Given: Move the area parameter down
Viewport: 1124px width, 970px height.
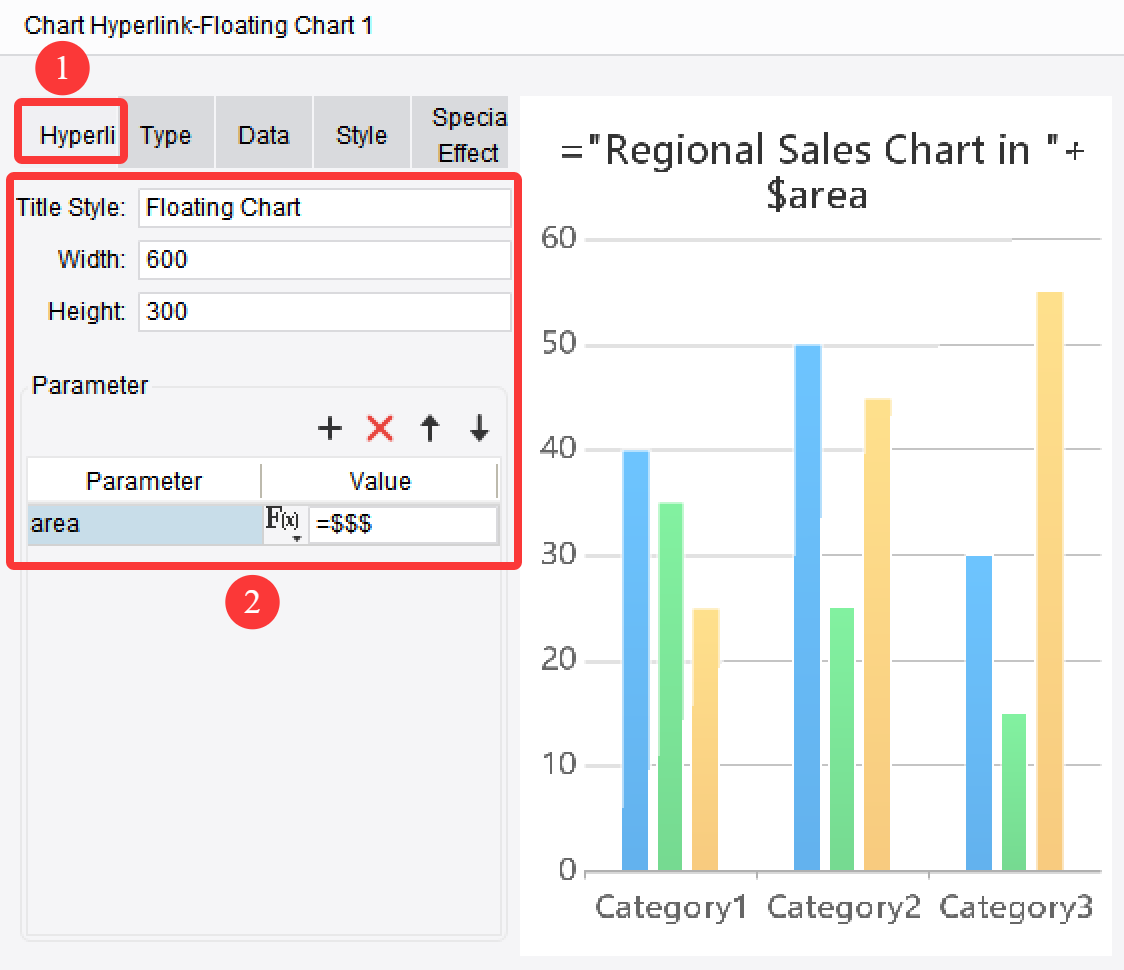Looking at the screenshot, I should 478,428.
